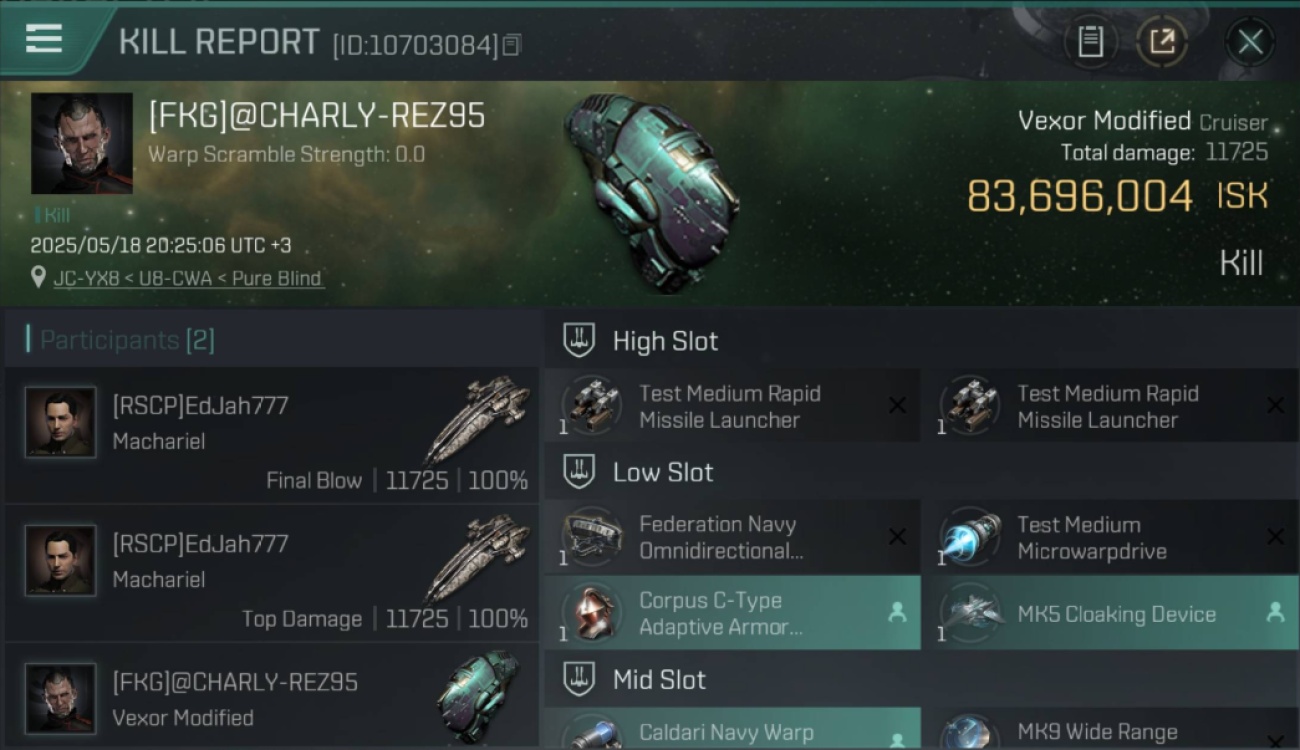Select the Test Medium Microwarpdrive module

coord(1111,537)
